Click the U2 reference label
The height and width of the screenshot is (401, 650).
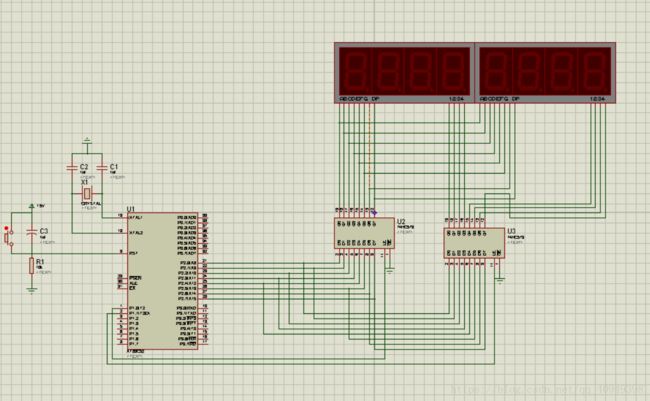pyautogui.click(x=401, y=222)
